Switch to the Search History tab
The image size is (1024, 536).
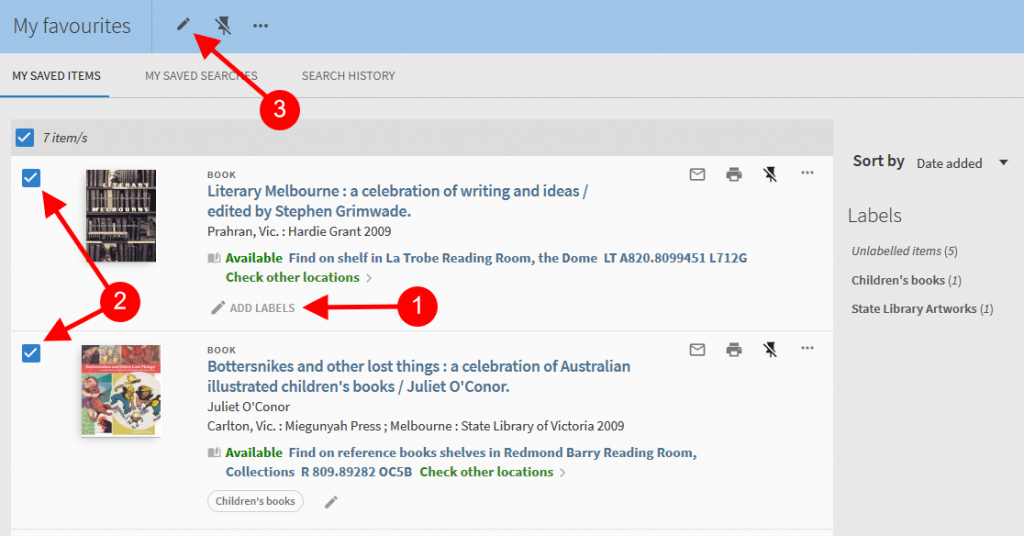click(348, 76)
